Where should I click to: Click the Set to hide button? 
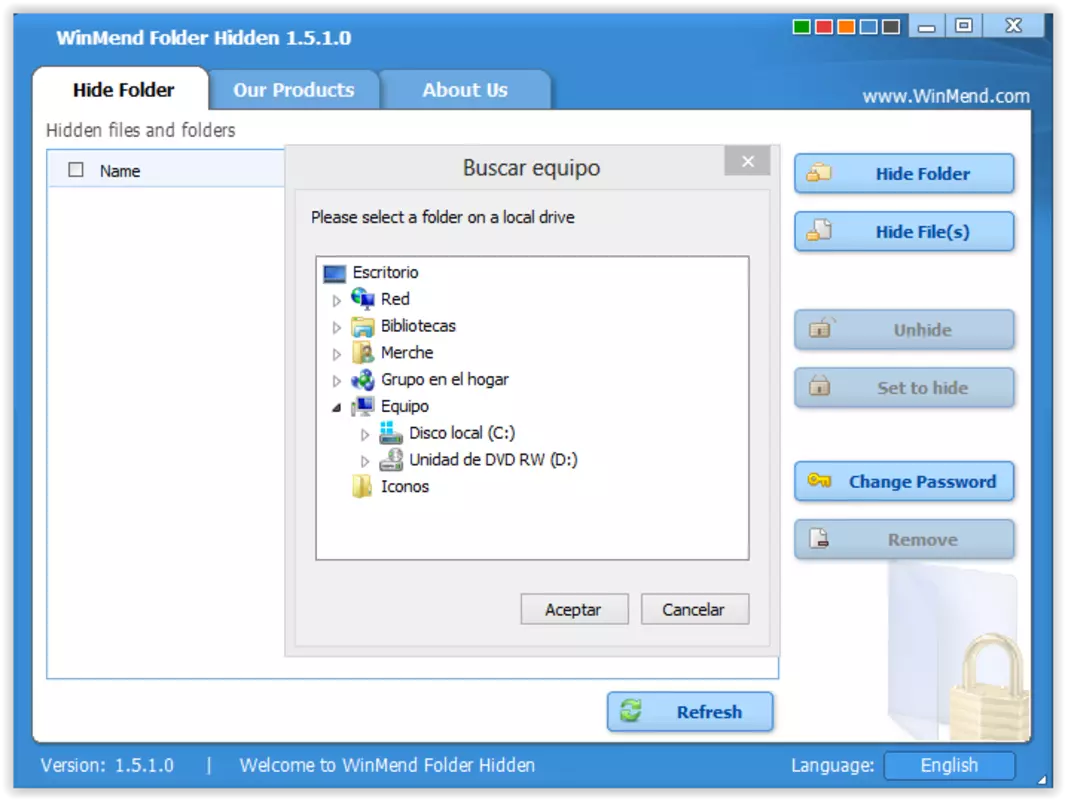pos(904,388)
